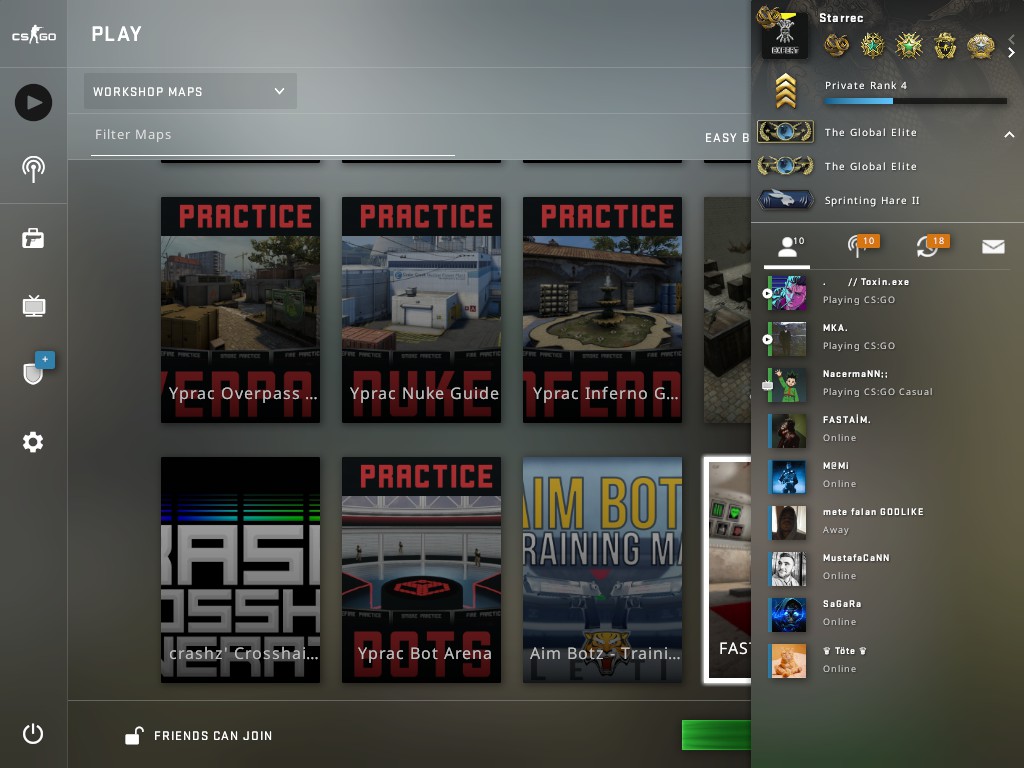Click Toxin.exe's friend avatar
1024x768 pixels.
(x=788, y=293)
